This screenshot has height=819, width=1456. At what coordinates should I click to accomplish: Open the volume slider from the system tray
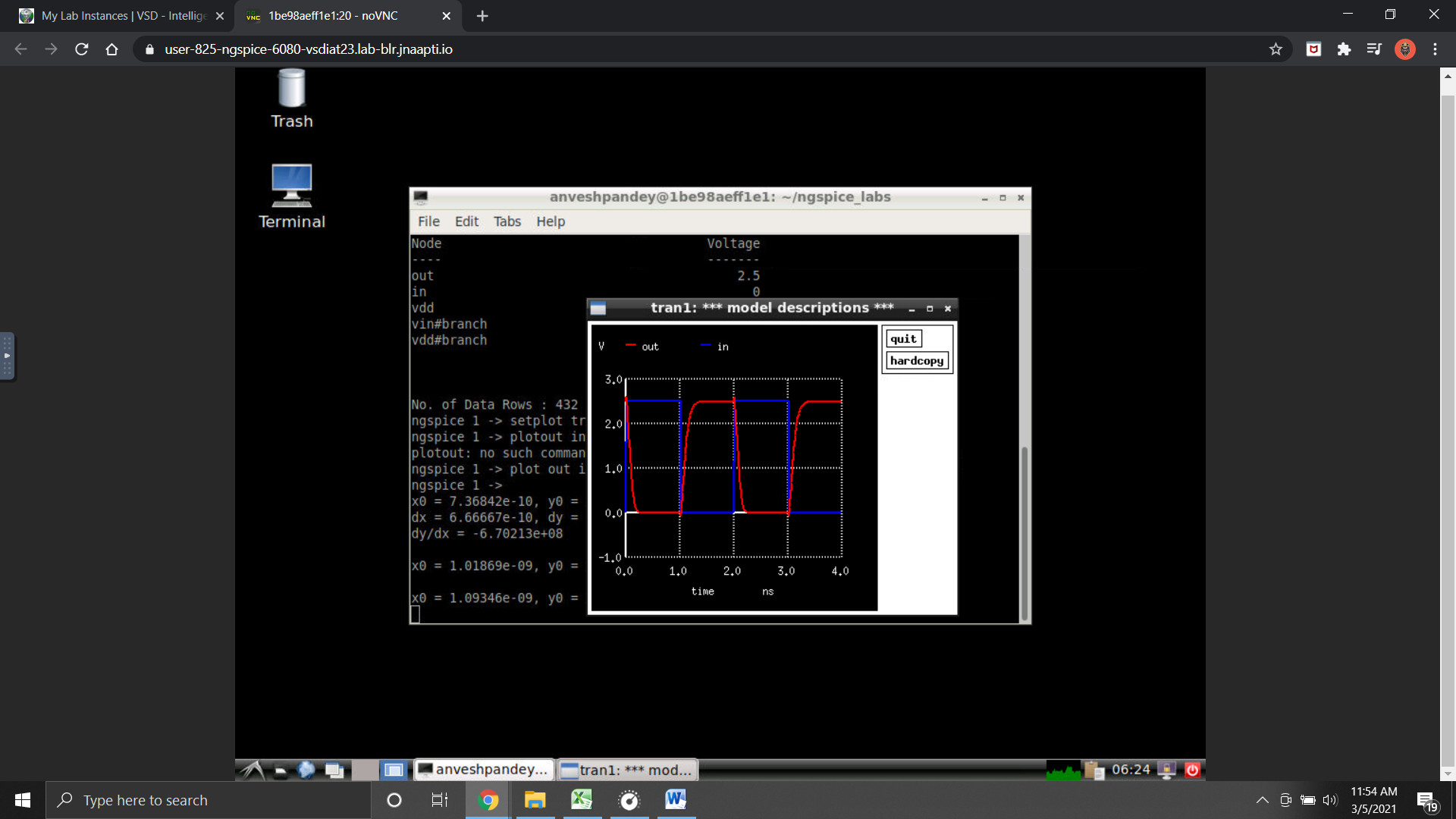coord(1331,799)
